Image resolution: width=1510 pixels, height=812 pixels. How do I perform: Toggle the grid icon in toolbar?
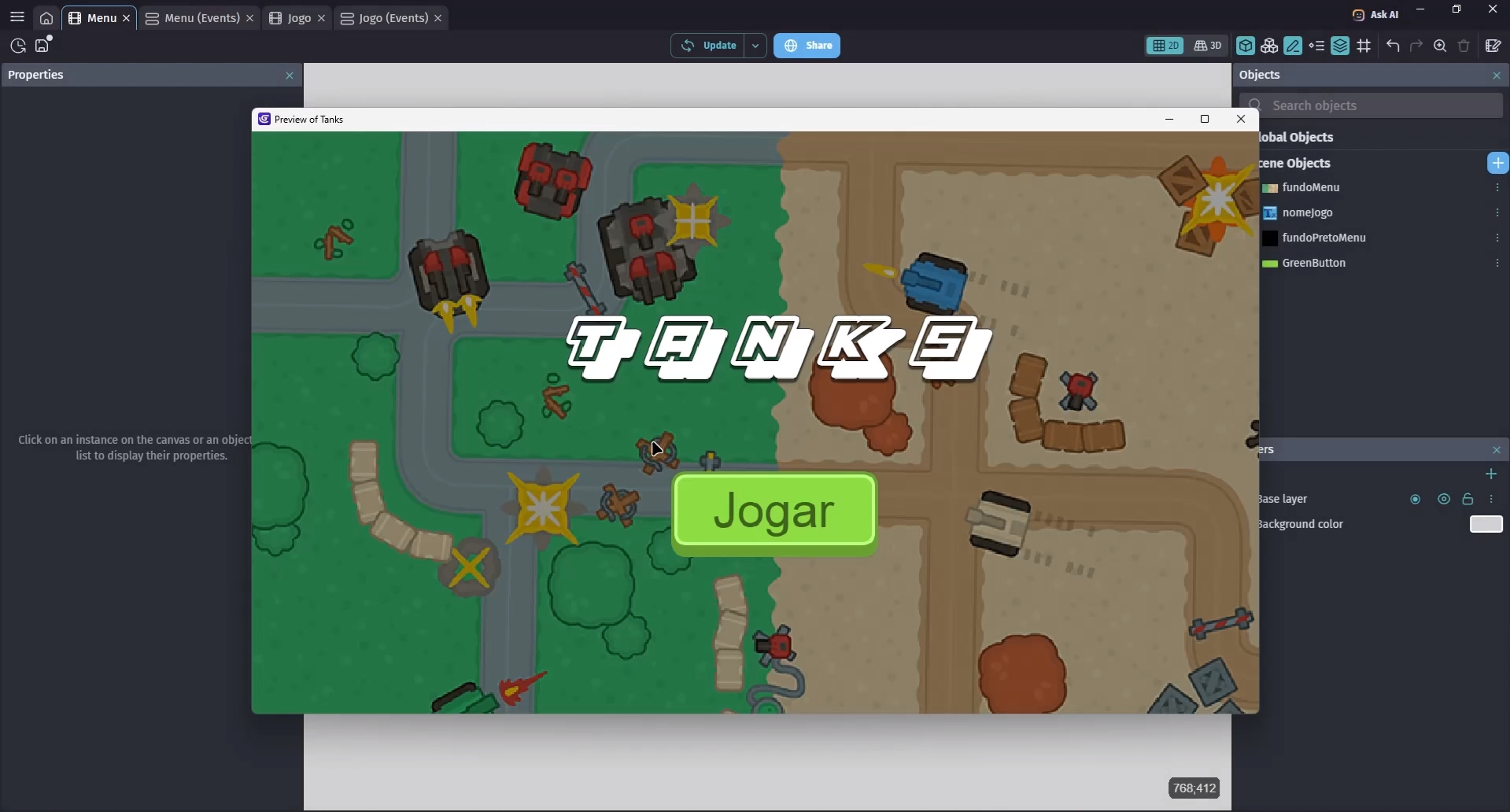(x=1364, y=46)
